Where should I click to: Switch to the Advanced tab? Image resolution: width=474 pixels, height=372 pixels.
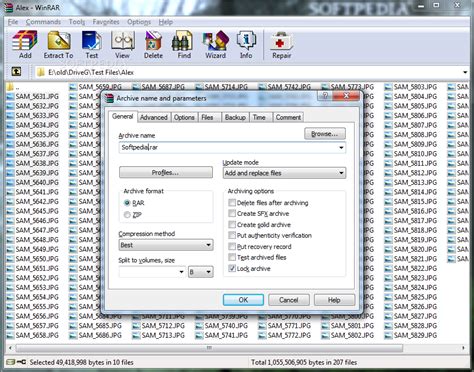[x=154, y=117]
